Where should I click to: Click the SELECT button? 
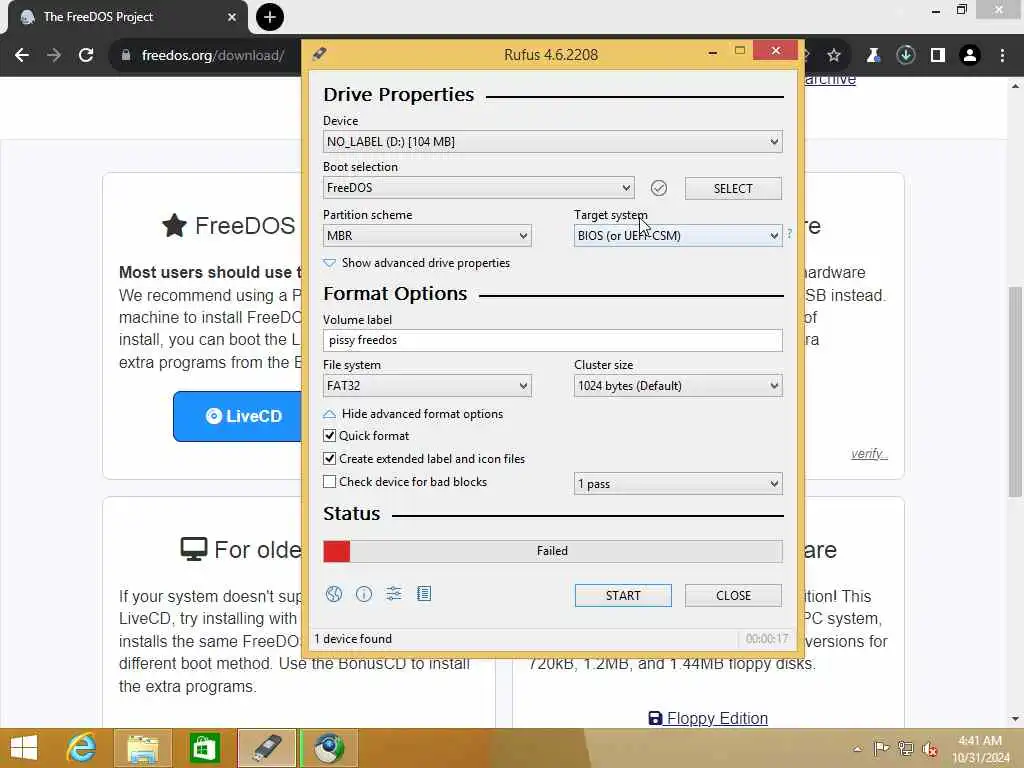733,189
